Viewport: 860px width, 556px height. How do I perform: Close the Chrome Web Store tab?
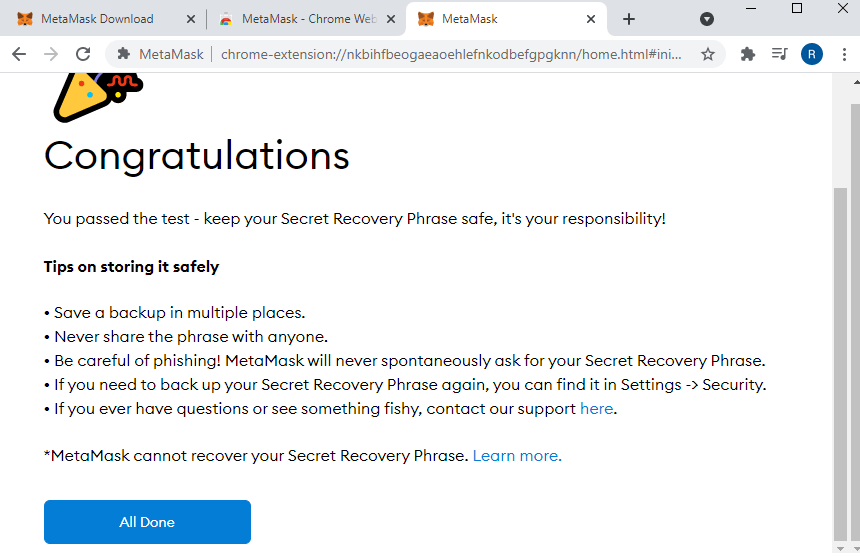pyautogui.click(x=391, y=19)
